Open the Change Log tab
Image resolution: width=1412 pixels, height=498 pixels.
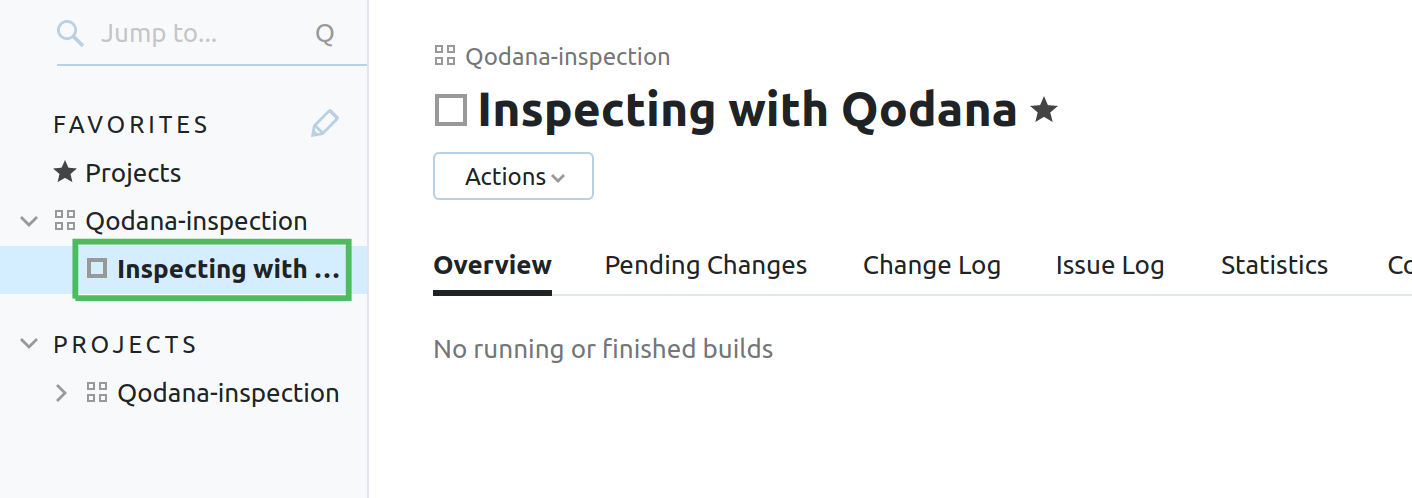[x=931, y=265]
